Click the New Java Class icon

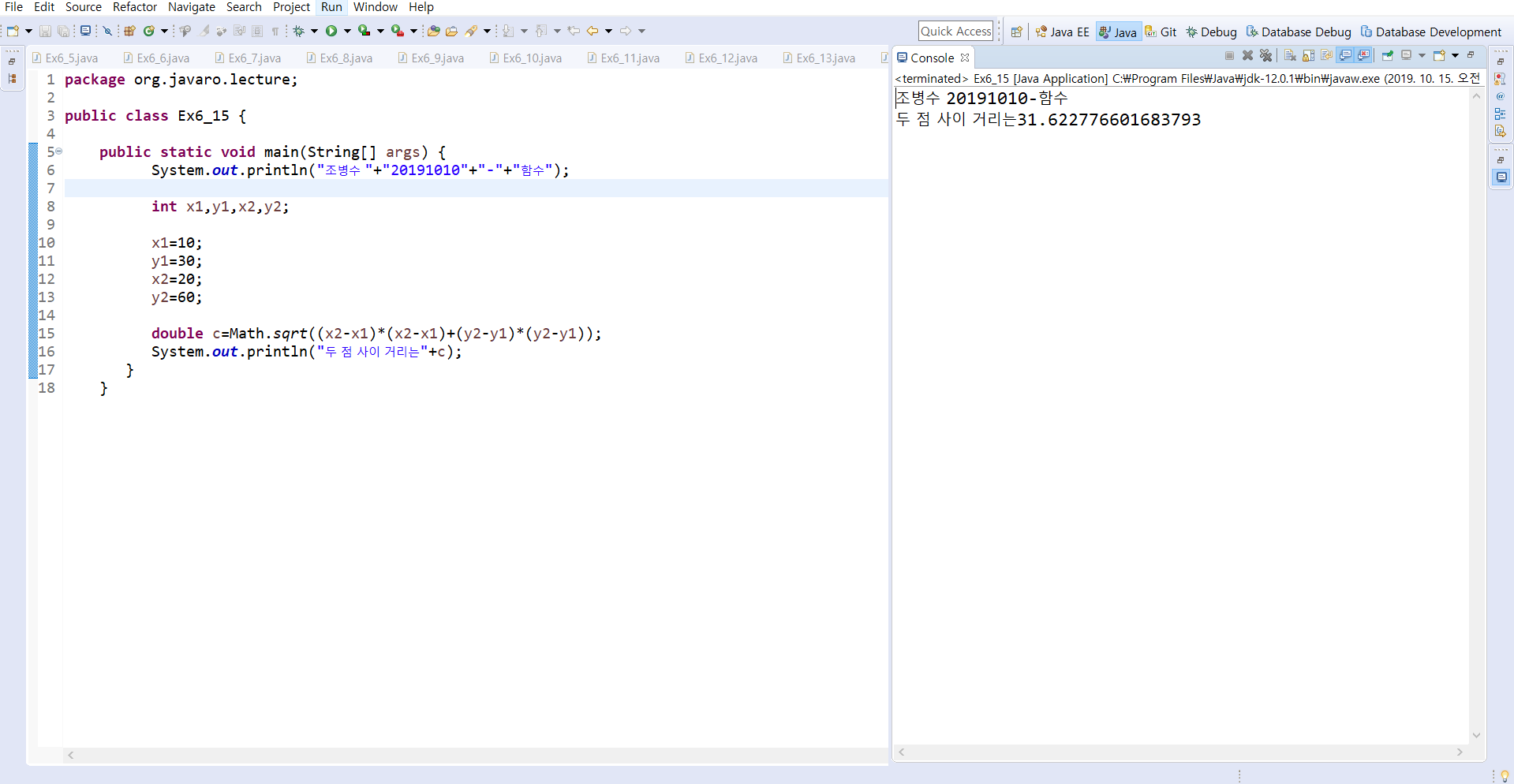[x=148, y=31]
